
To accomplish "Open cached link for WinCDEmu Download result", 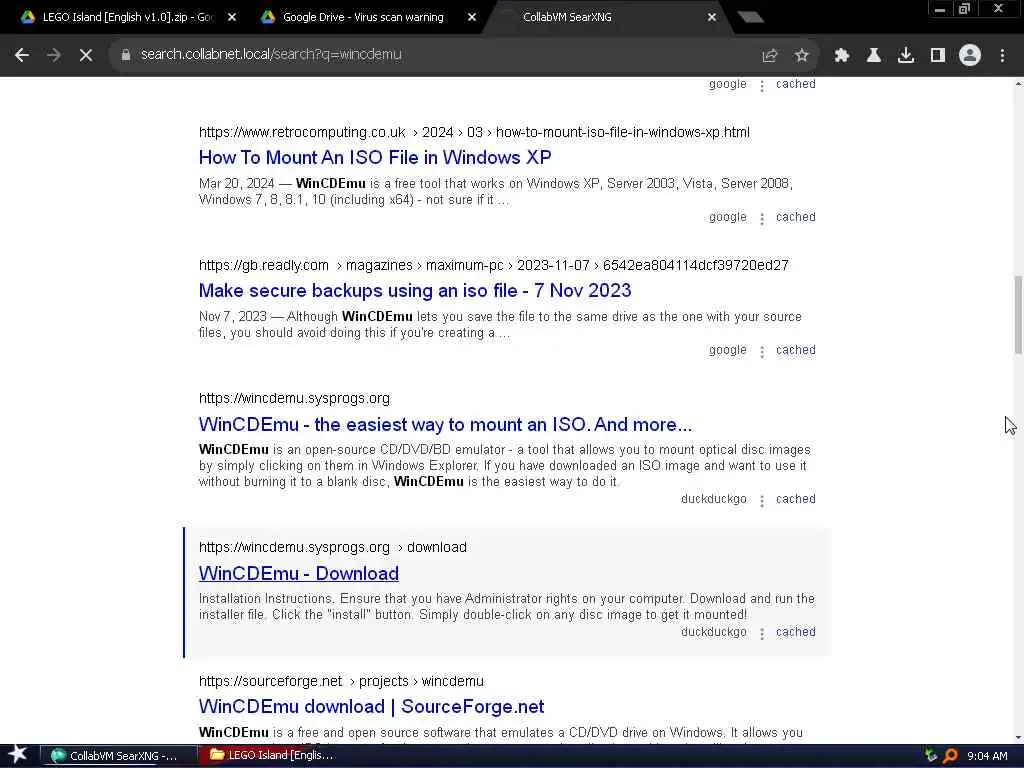I will [795, 632].
